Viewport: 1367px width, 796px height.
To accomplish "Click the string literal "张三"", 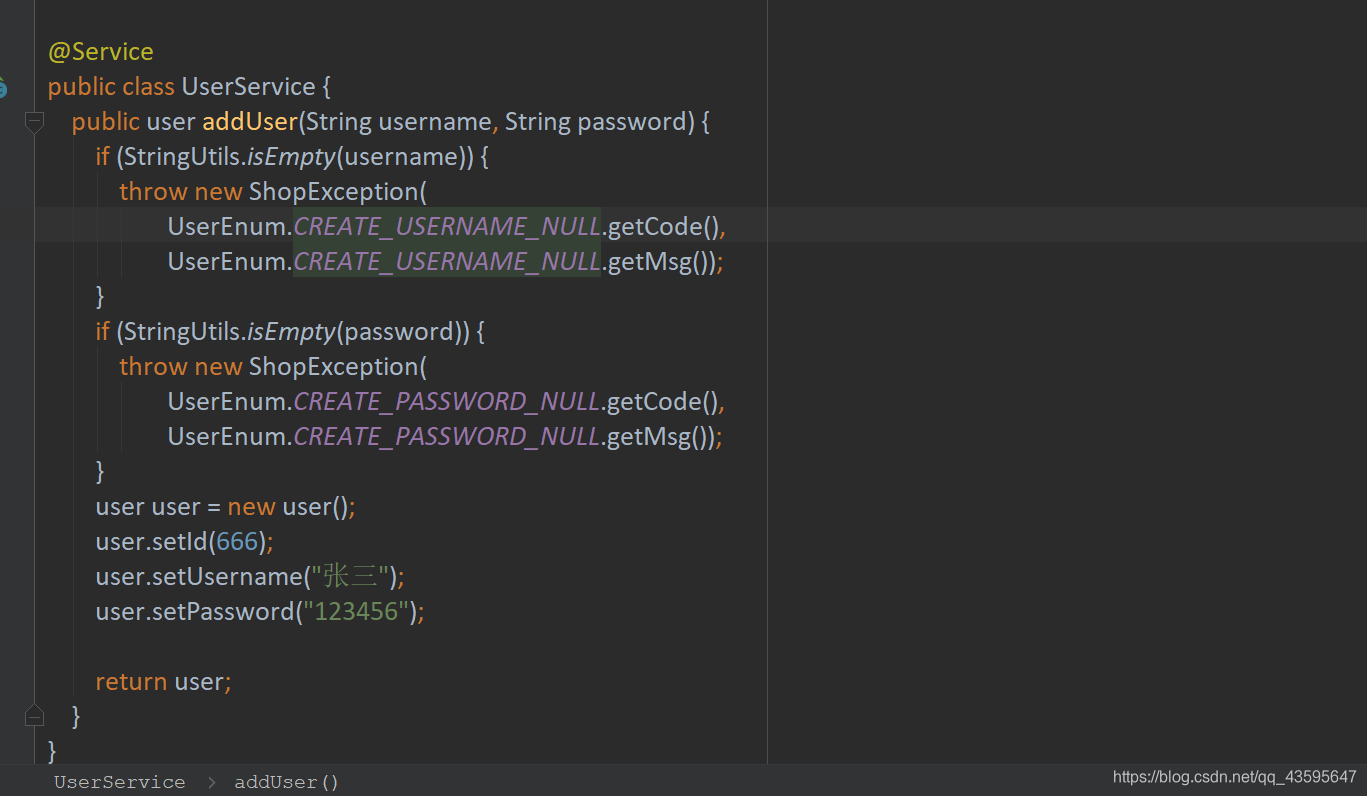I will (349, 577).
